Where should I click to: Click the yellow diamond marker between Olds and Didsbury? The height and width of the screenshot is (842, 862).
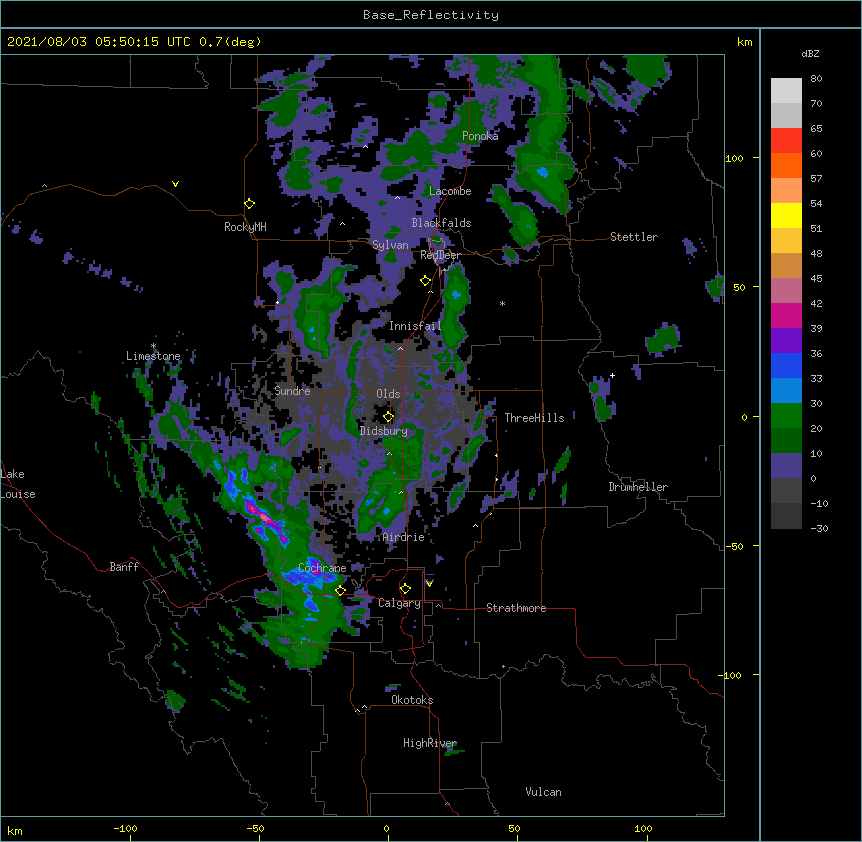pyautogui.click(x=389, y=417)
